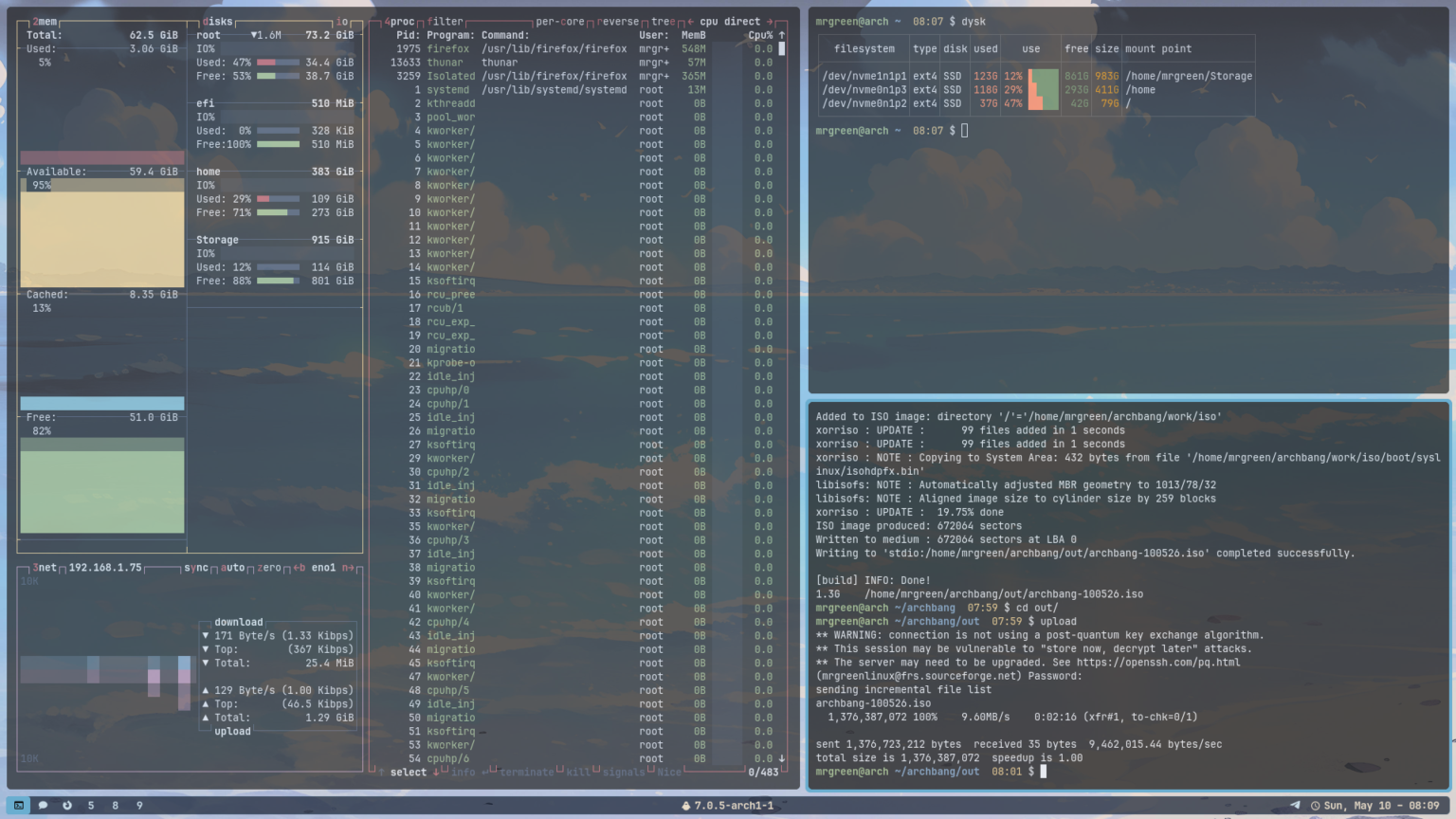Click the kernel version '7.0.5-arch1-1'
The height and width of the screenshot is (819, 1456).
point(734,806)
